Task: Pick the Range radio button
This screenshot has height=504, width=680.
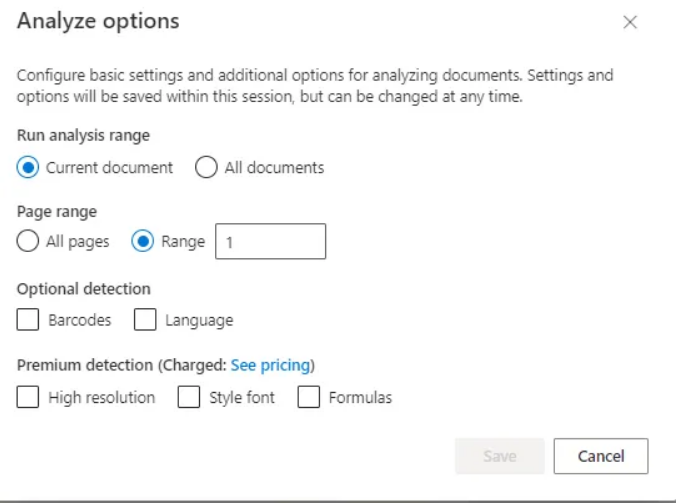Action: coord(142,241)
